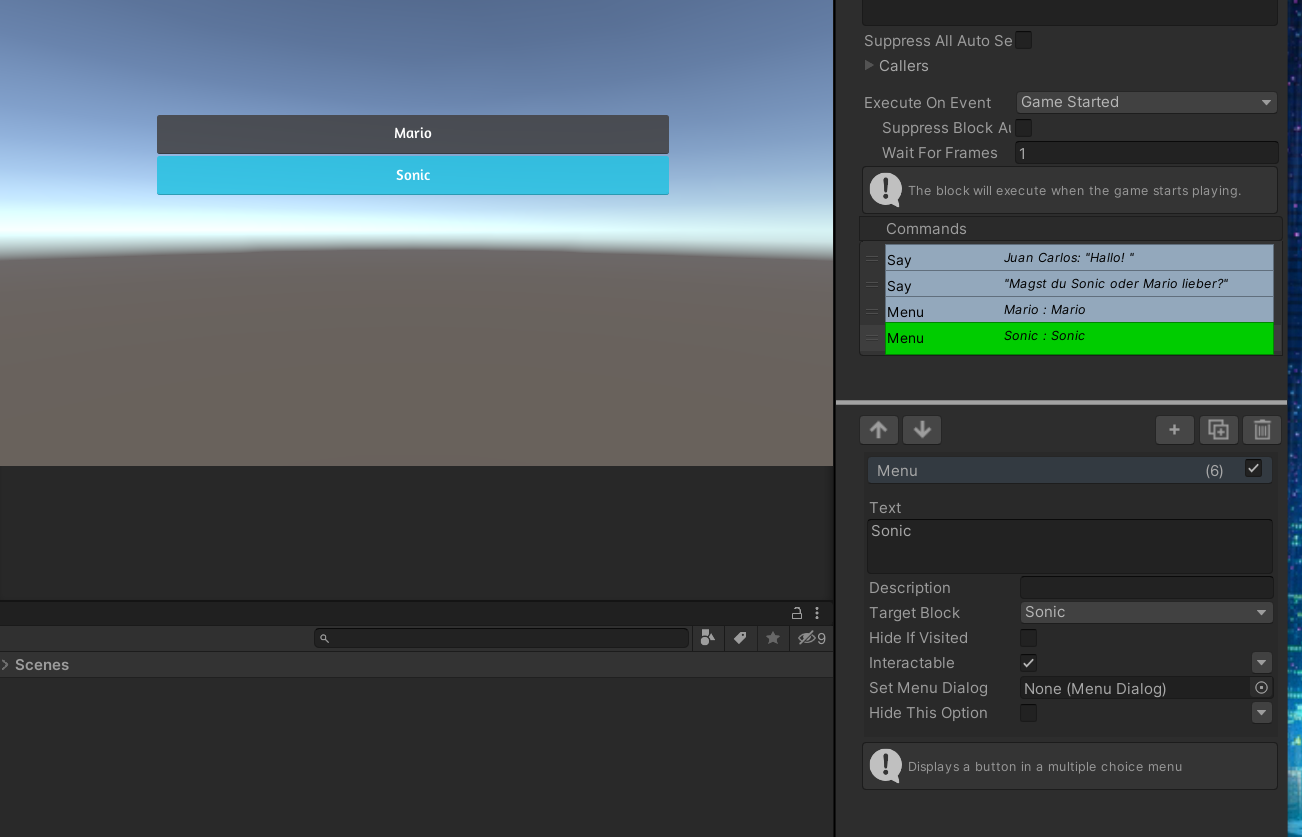The width and height of the screenshot is (1302, 837).
Task: Select the Say Magst du Sonic command
Action: [1079, 284]
